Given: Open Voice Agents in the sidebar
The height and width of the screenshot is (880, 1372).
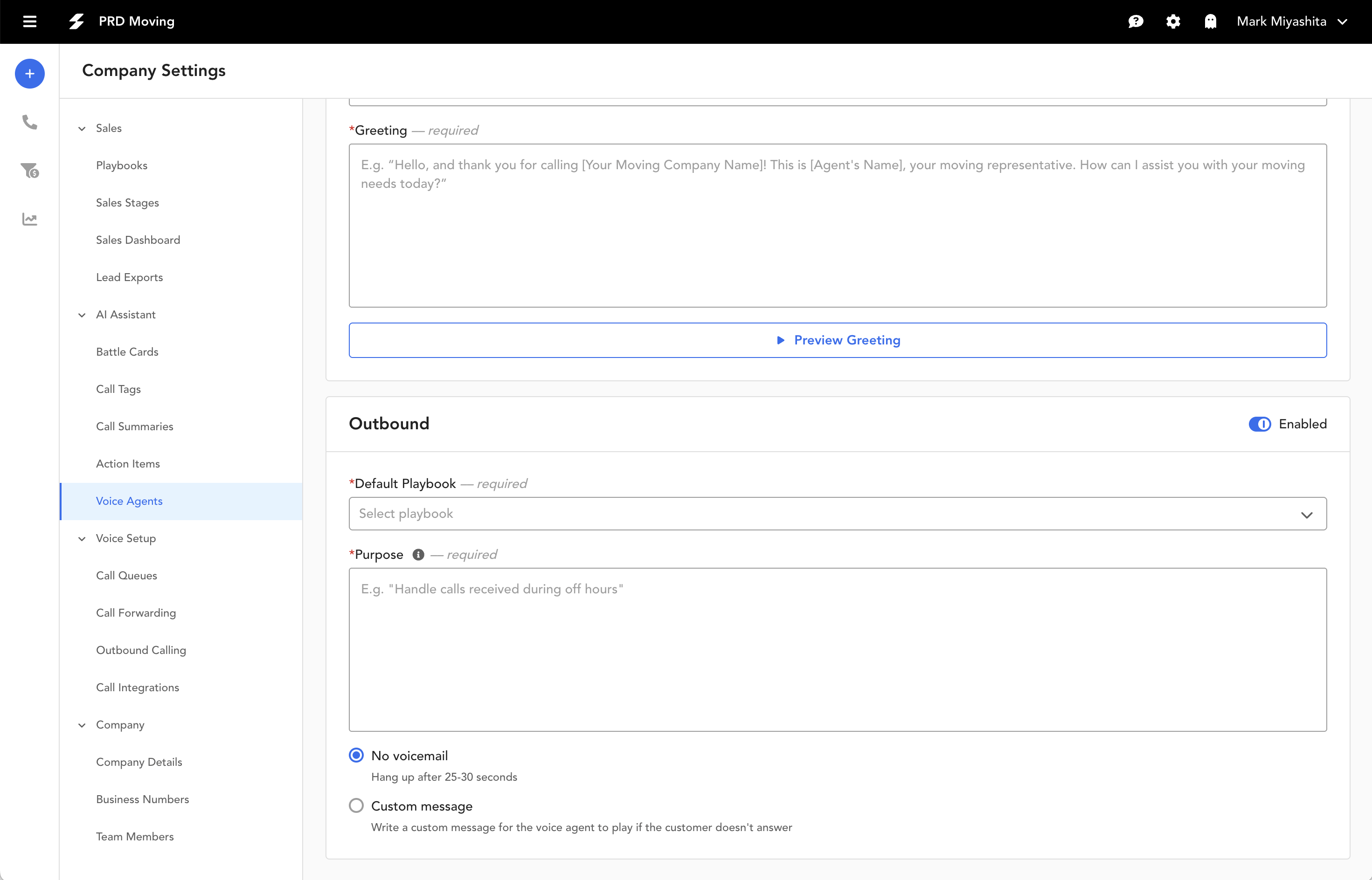Looking at the screenshot, I should click(129, 501).
